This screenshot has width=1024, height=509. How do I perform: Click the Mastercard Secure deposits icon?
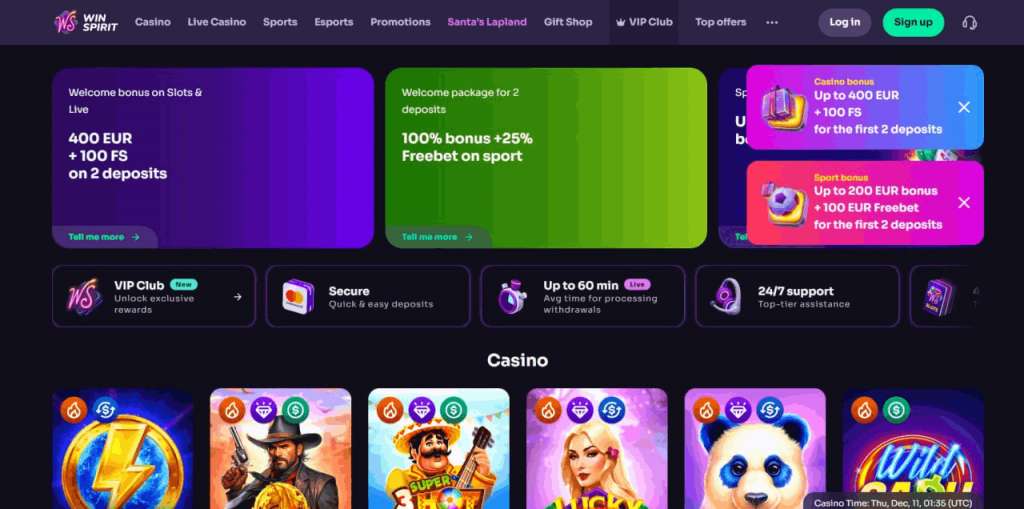298,296
